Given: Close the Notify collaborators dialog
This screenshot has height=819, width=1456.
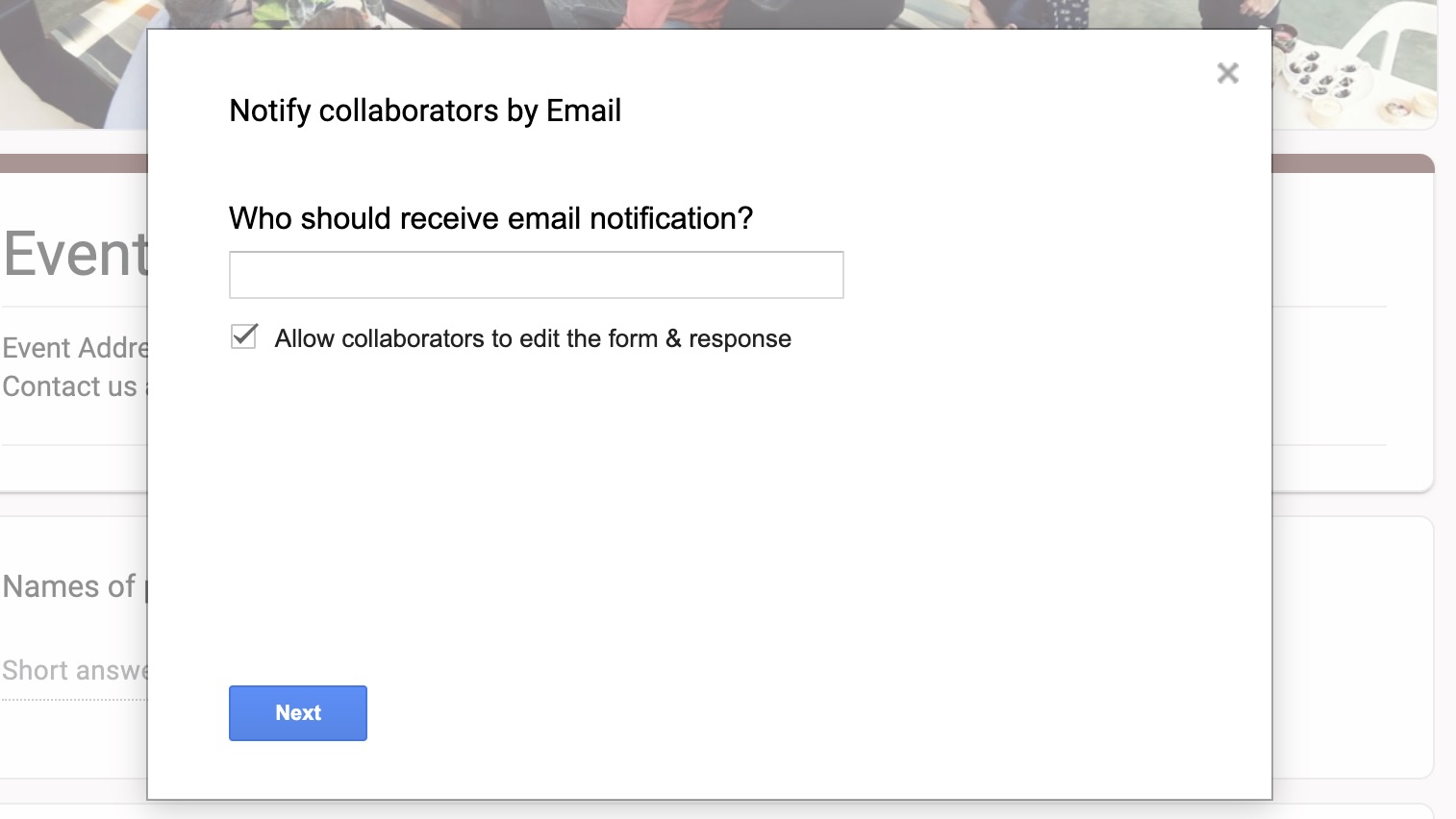Looking at the screenshot, I should pyautogui.click(x=1227, y=73).
